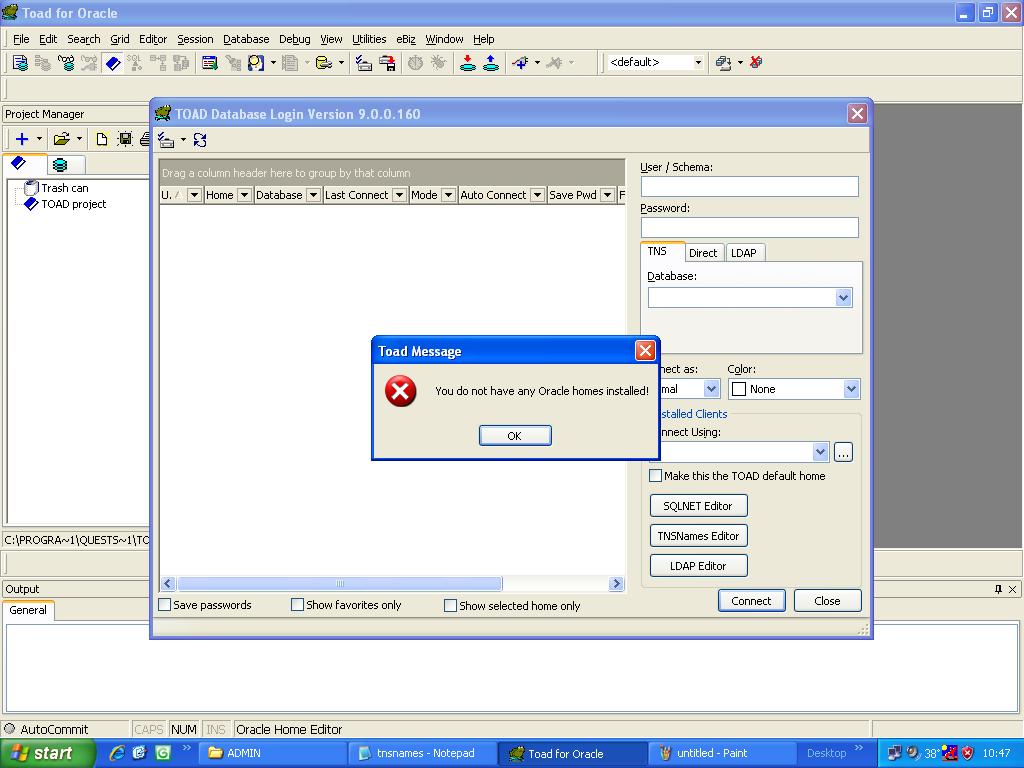Check Show selected home only
This screenshot has height=768, width=1024.
pos(450,605)
